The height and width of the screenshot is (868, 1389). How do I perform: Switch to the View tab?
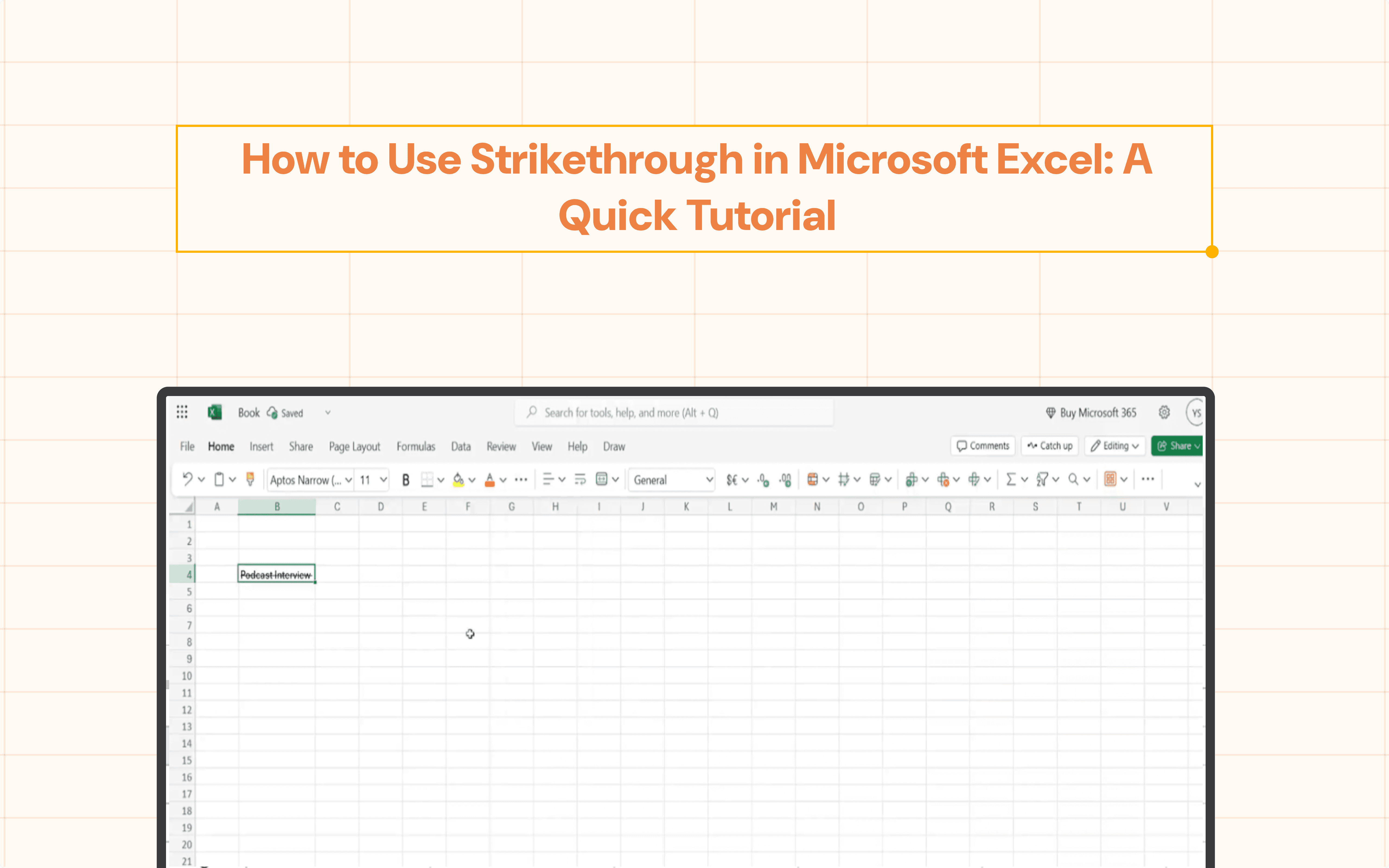pos(542,447)
